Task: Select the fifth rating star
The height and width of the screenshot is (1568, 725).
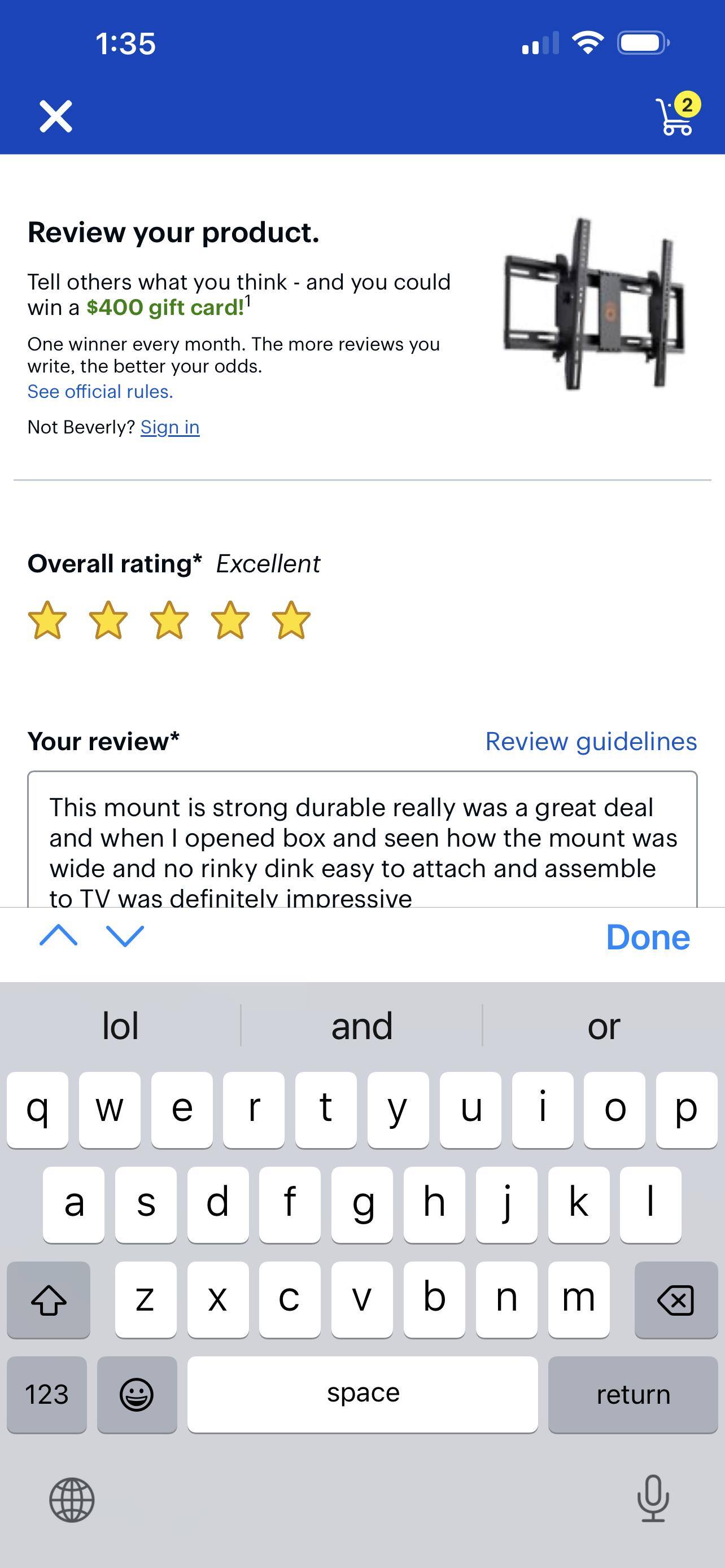Action: [290, 620]
